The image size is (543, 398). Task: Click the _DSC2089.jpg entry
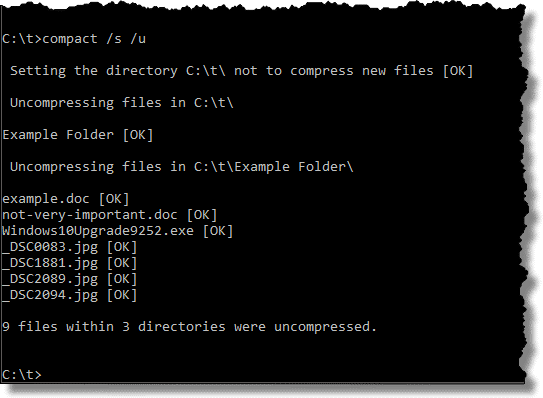(50, 279)
